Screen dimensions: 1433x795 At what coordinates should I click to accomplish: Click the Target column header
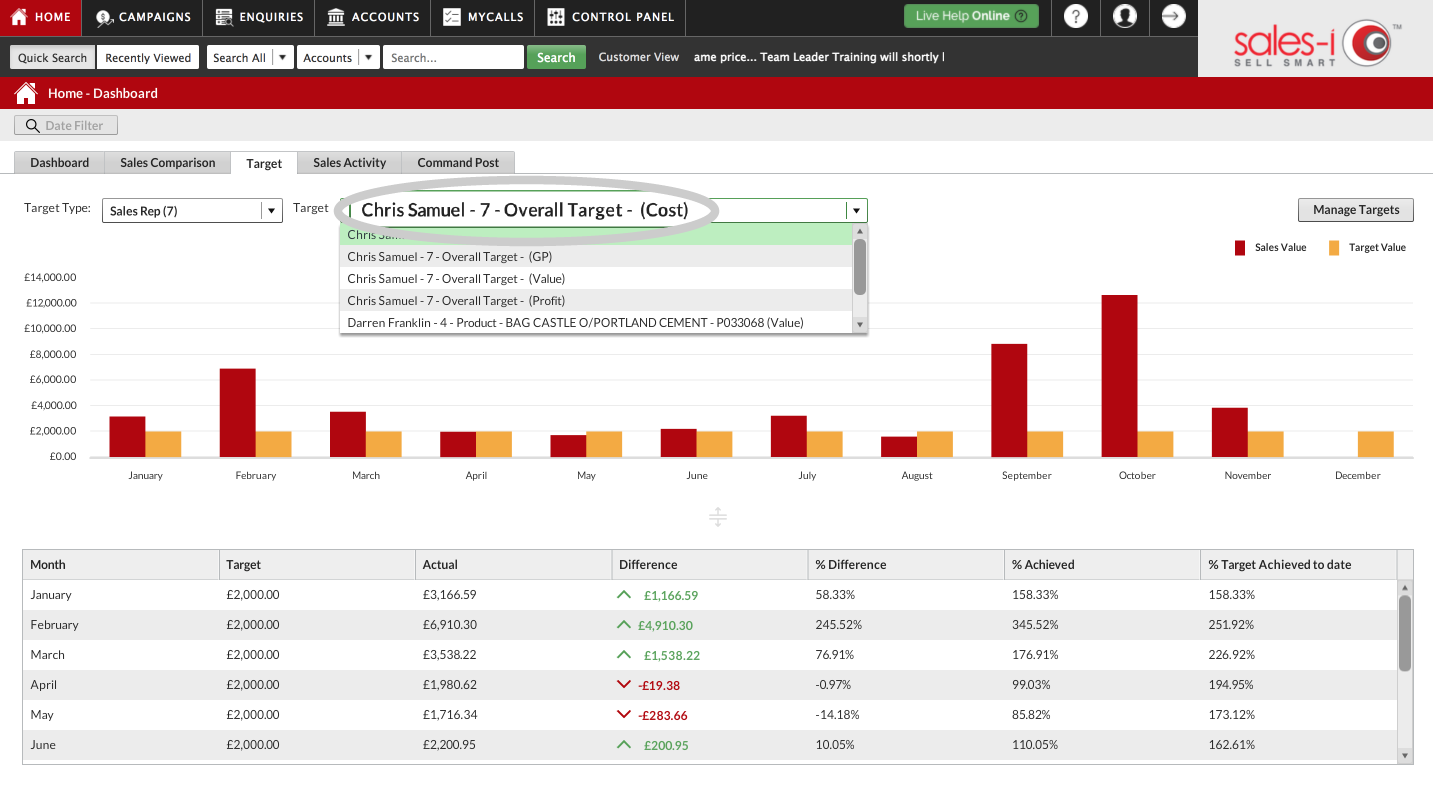(x=317, y=564)
